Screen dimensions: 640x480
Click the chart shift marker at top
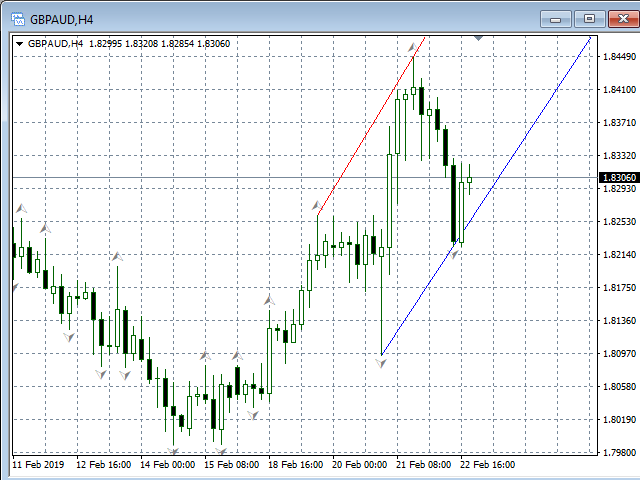click(478, 38)
